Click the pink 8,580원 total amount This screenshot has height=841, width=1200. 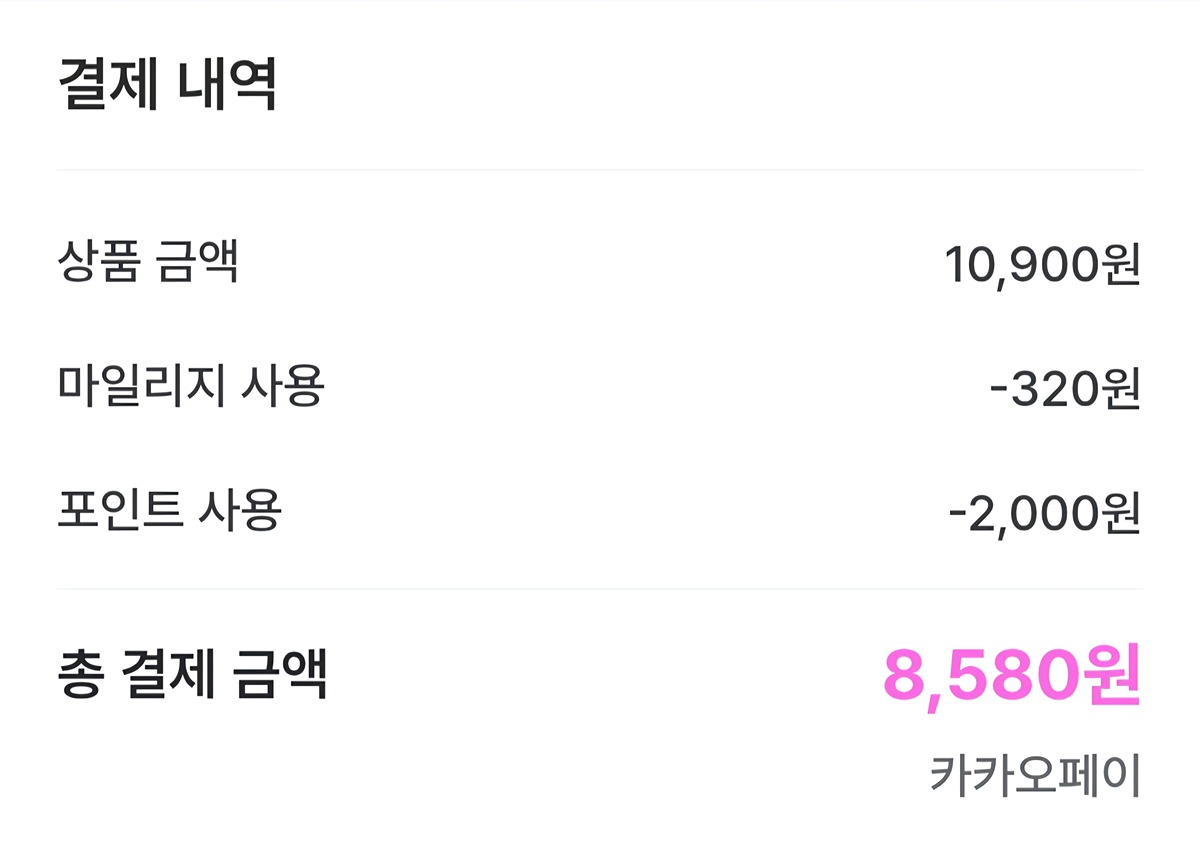pos(1011,677)
